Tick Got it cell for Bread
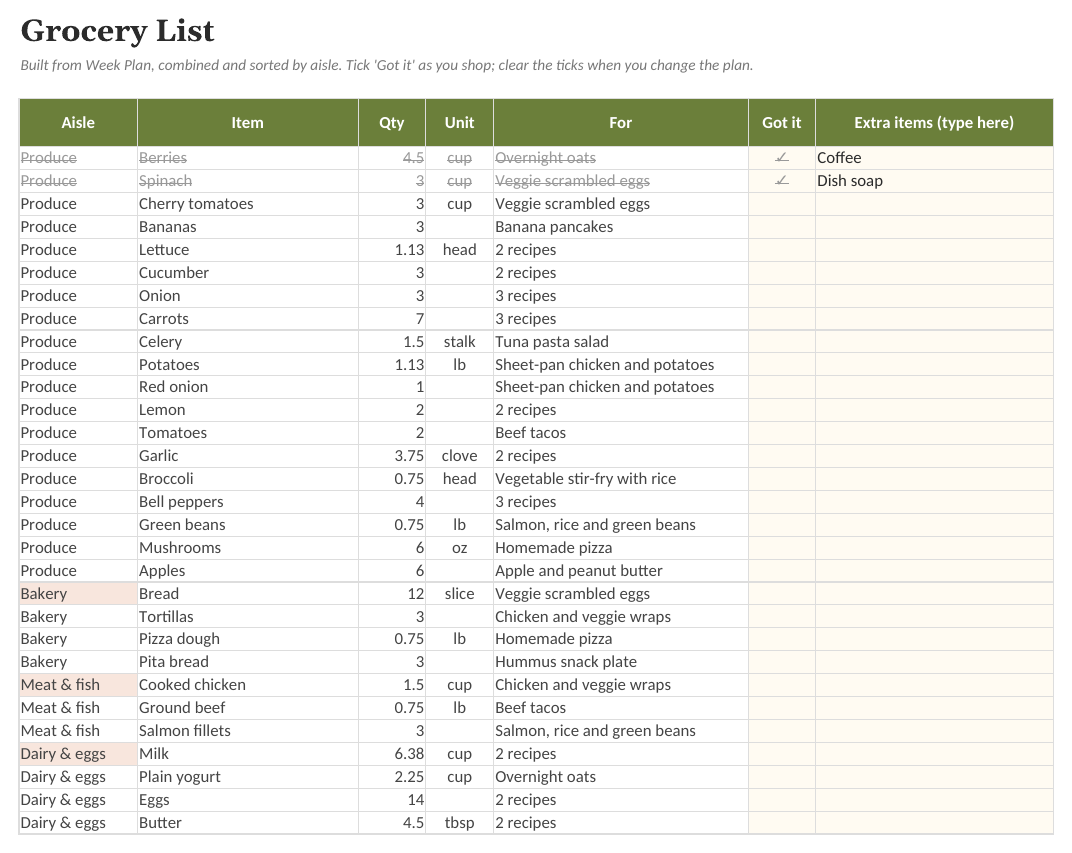 (x=781, y=593)
